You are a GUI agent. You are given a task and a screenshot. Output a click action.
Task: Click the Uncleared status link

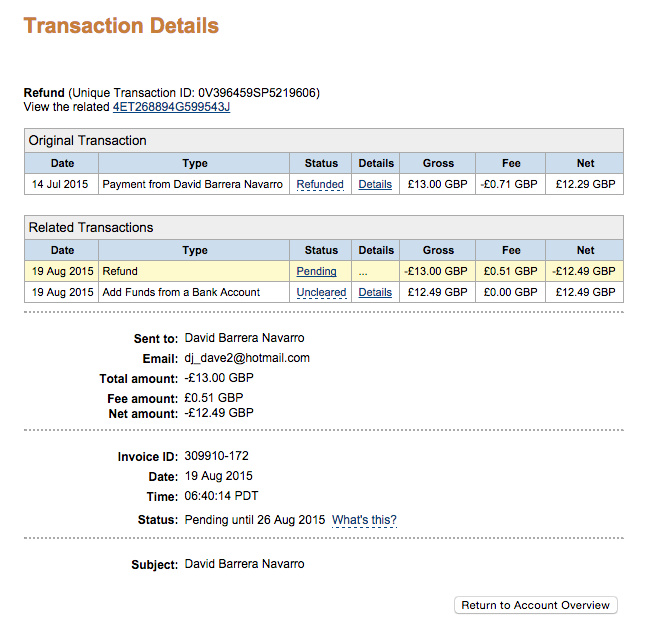321,292
